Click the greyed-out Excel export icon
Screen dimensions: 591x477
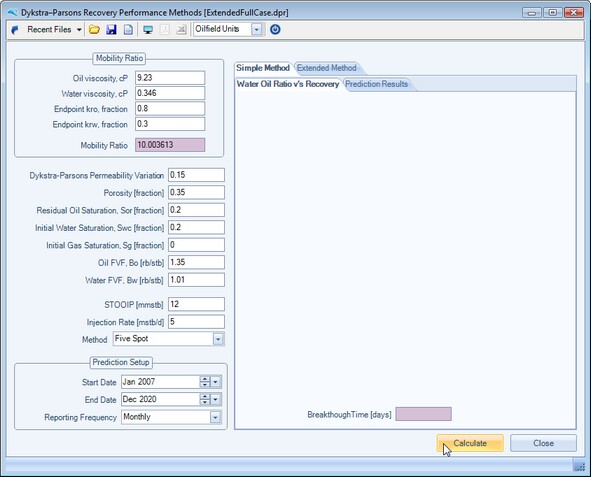pos(181,29)
